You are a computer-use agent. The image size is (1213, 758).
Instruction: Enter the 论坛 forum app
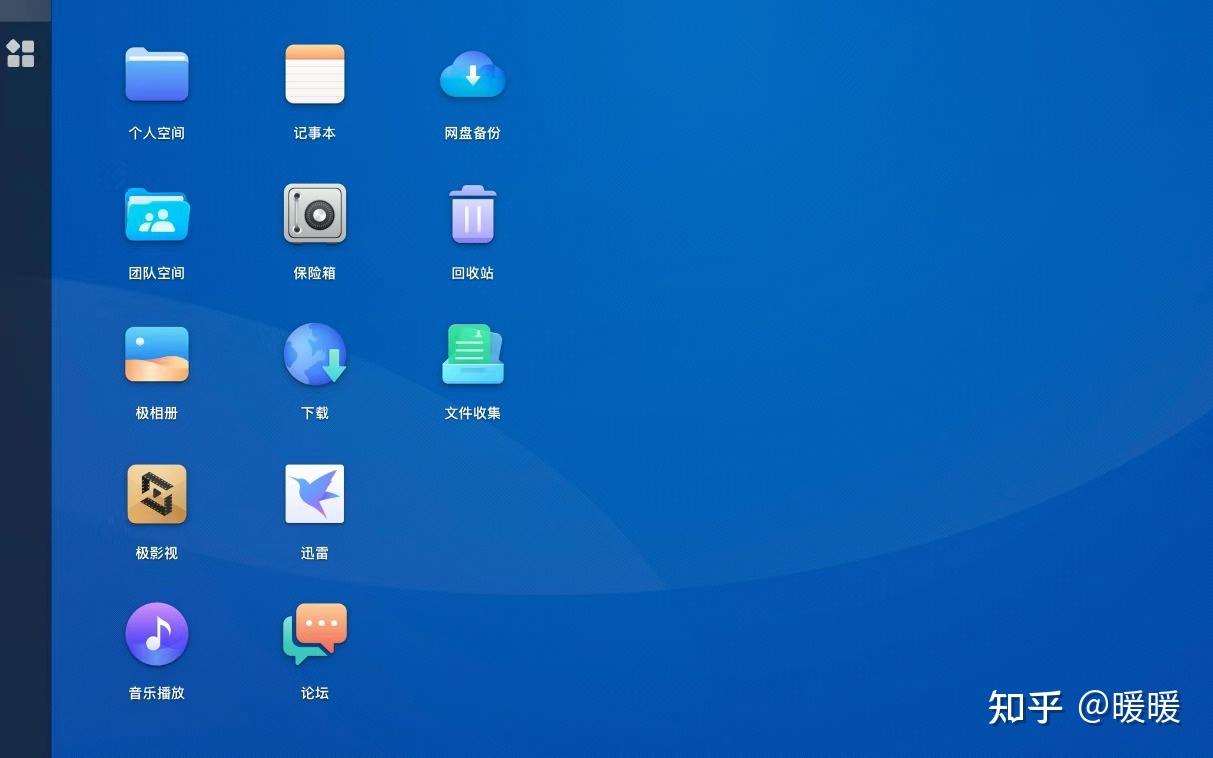tap(314, 633)
